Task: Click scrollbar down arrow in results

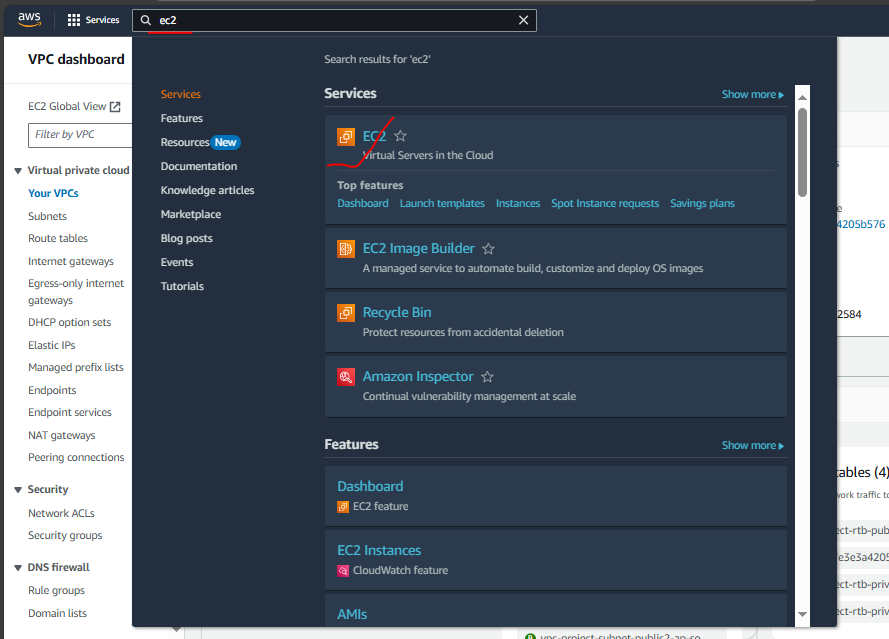Action: [x=802, y=614]
